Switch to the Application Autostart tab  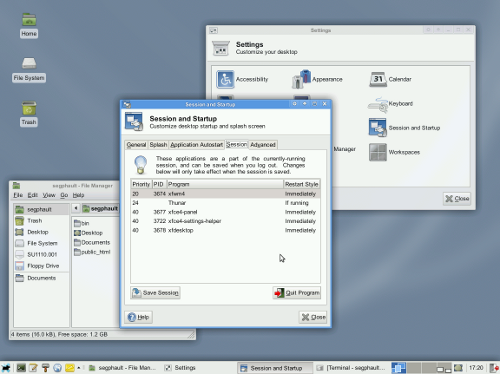(196, 145)
